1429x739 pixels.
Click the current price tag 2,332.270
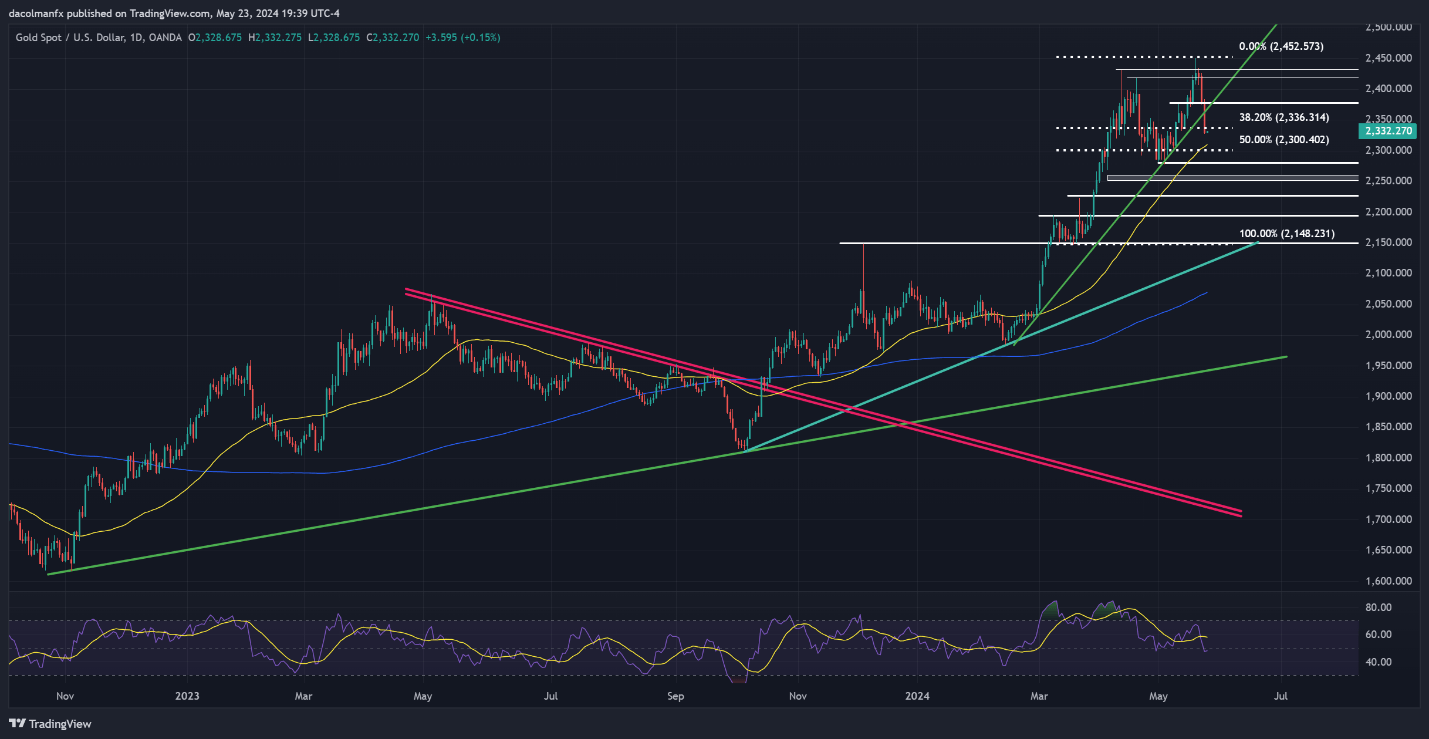pyautogui.click(x=1389, y=131)
